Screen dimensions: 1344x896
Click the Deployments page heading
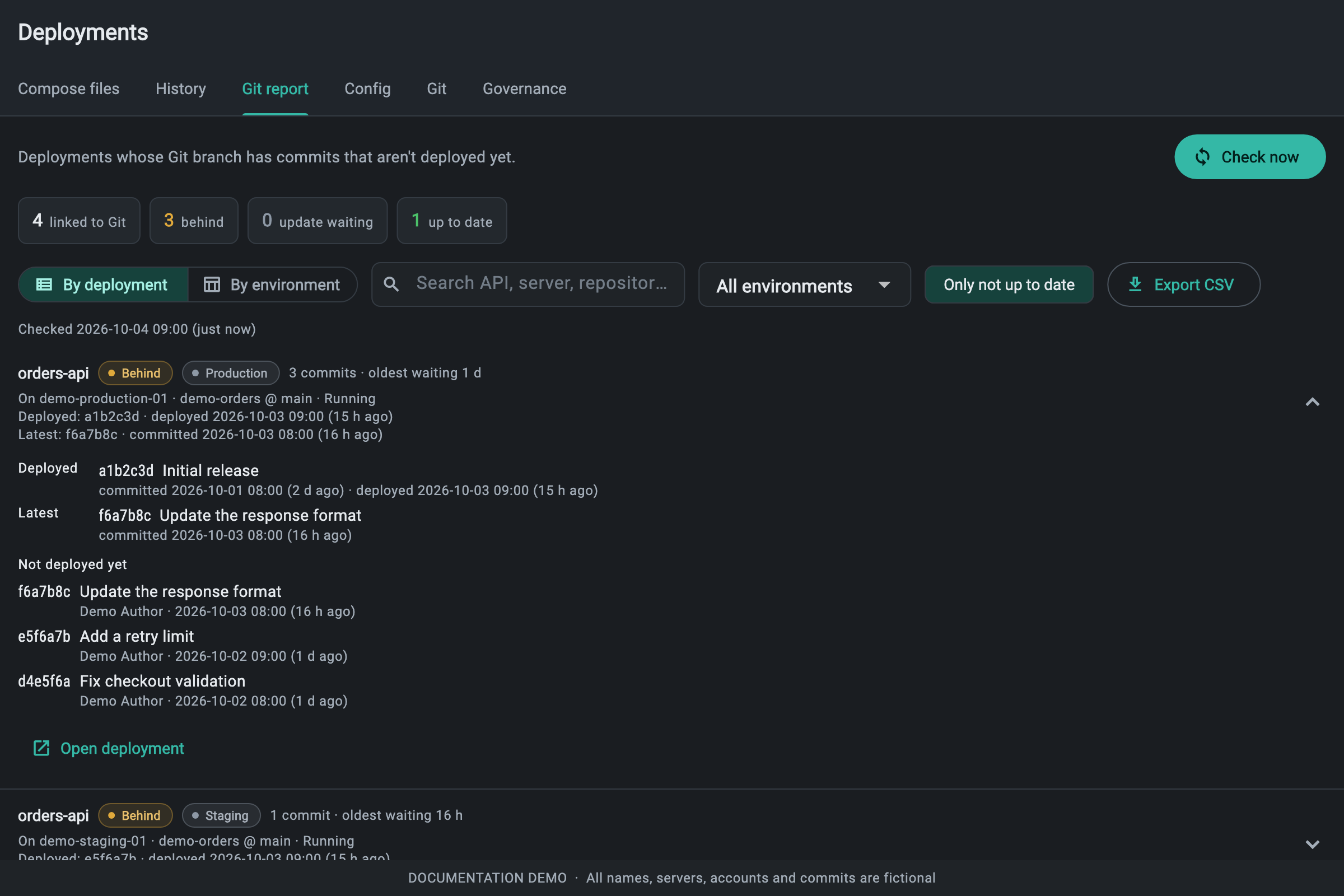pyautogui.click(x=83, y=32)
